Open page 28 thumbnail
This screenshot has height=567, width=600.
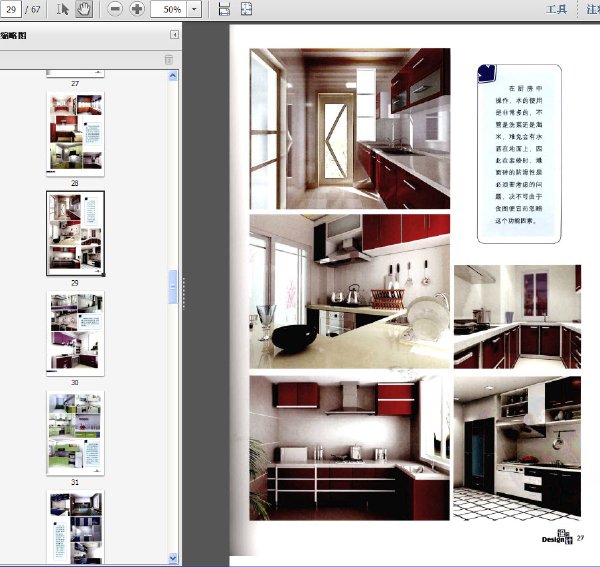click(x=75, y=134)
